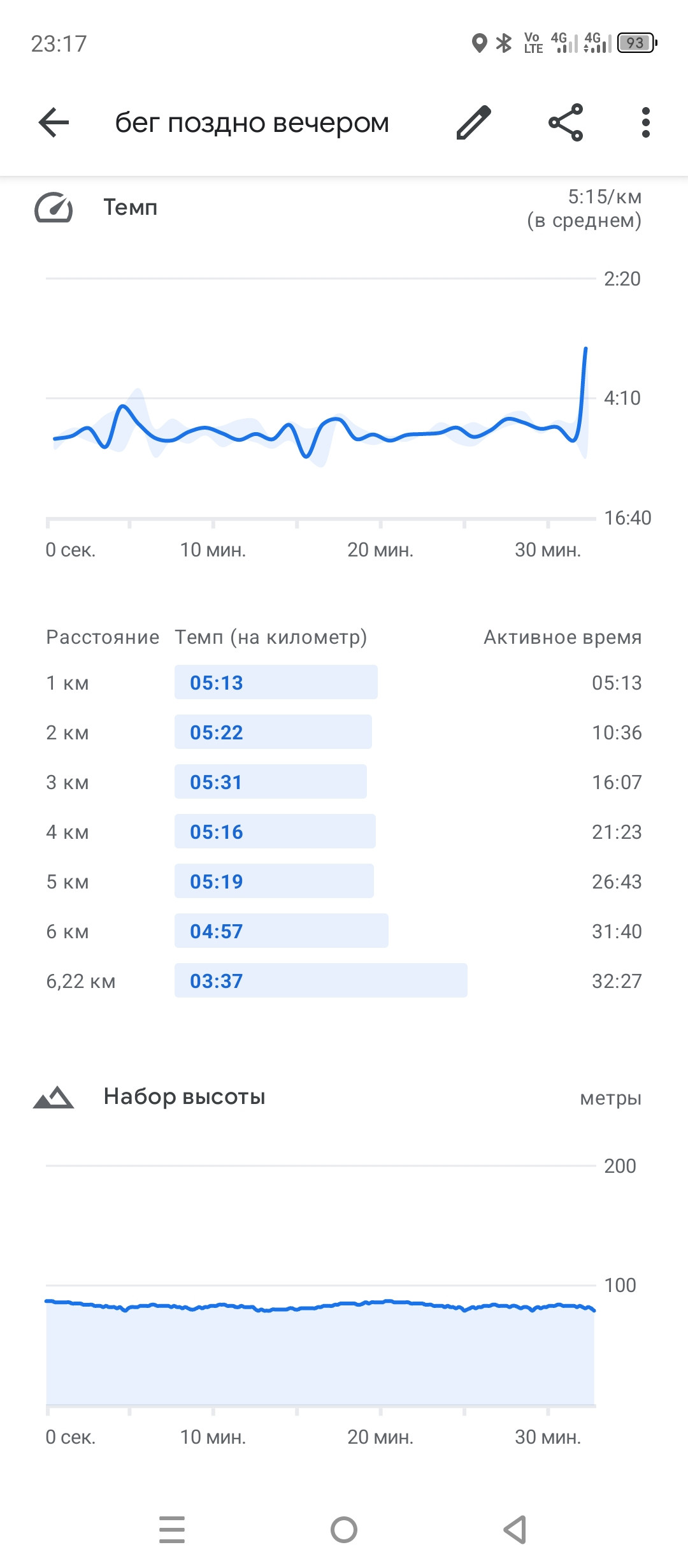The width and height of the screenshot is (688, 1568).
Task: Tap the share icon
Action: [x=566, y=122]
